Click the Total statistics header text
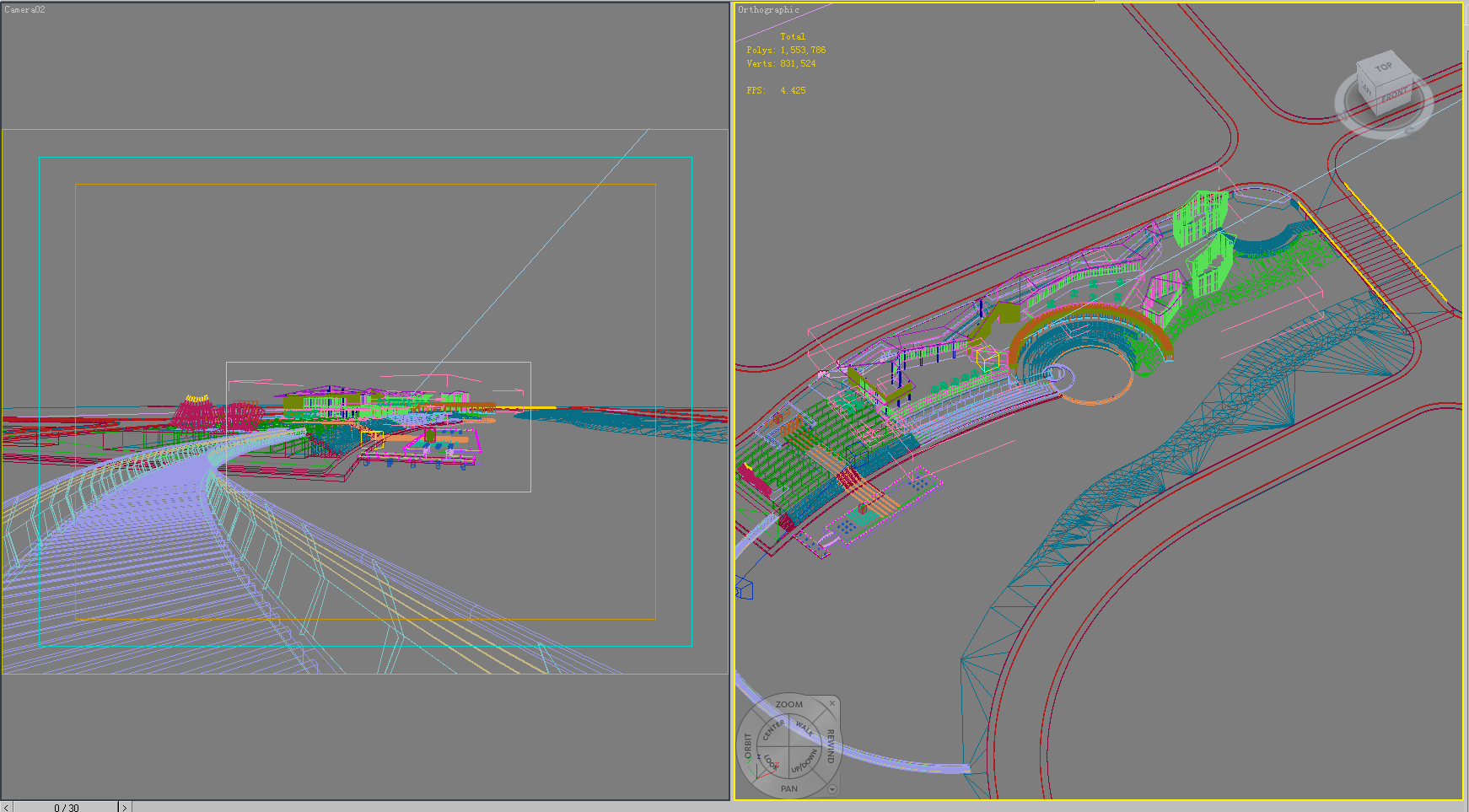This screenshot has width=1469, height=812. pos(793,37)
